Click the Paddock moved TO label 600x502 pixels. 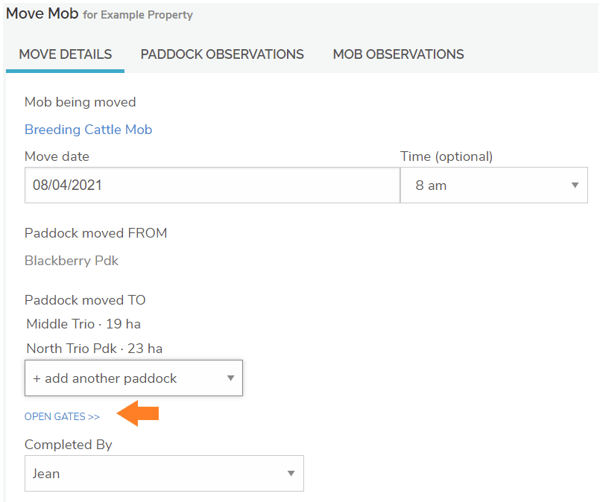coord(85,300)
